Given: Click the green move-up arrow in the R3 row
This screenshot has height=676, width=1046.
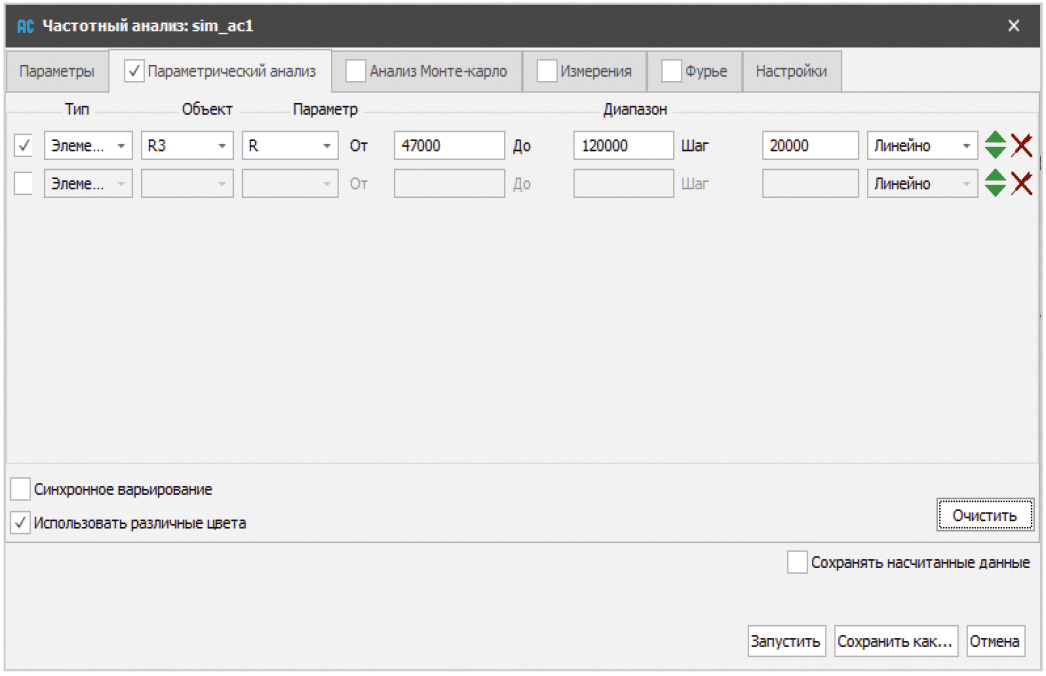Looking at the screenshot, I should pyautogui.click(x=995, y=138).
